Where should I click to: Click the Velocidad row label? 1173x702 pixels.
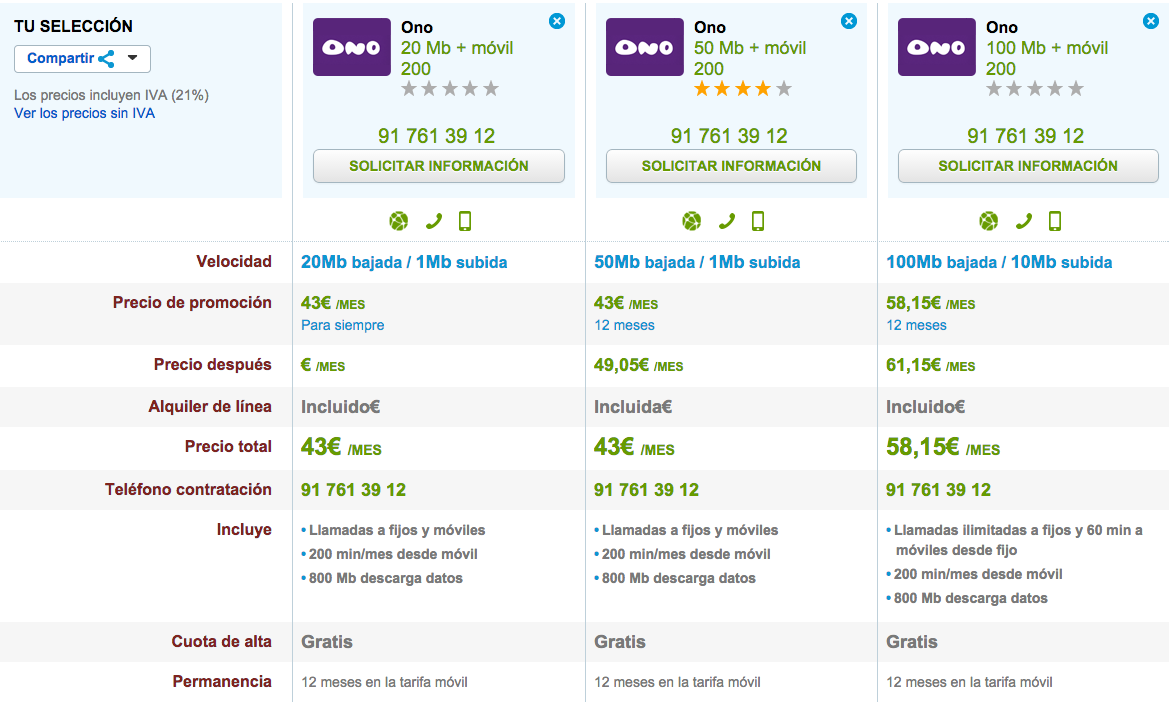(233, 262)
